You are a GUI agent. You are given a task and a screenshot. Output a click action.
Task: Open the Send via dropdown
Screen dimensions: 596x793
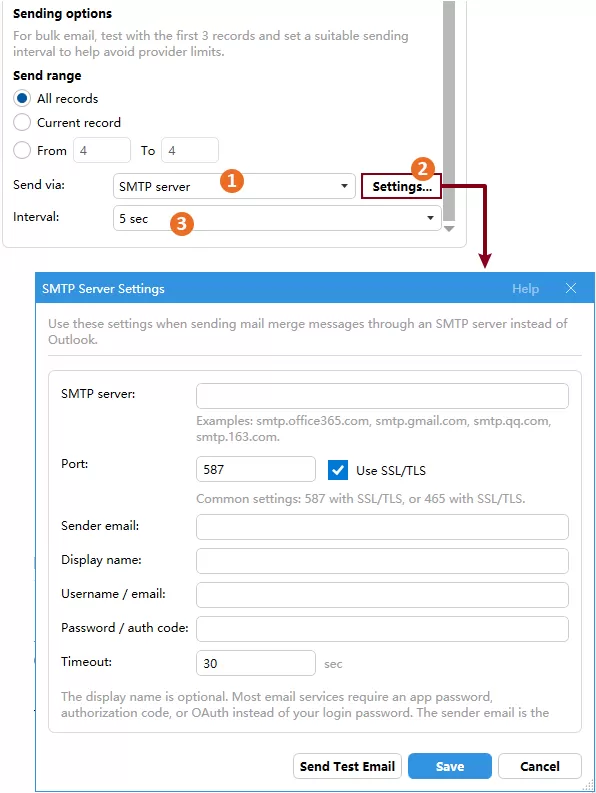click(x=234, y=186)
